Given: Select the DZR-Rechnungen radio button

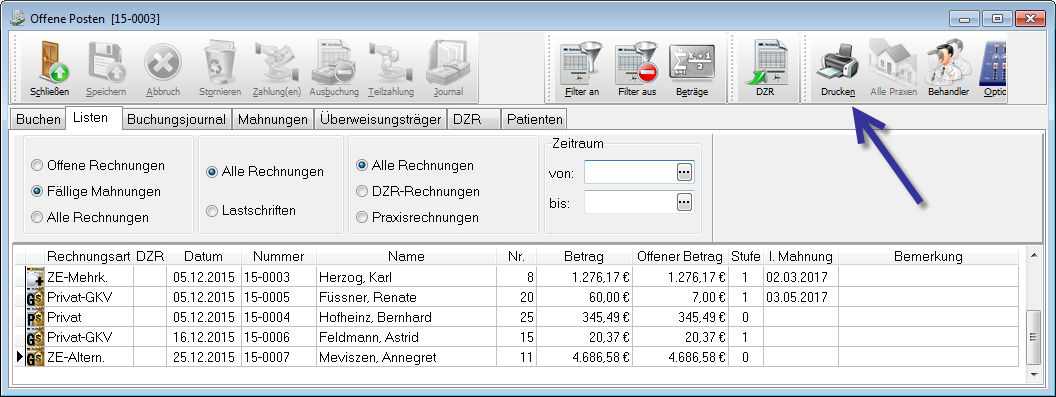Looking at the screenshot, I should point(362,191).
